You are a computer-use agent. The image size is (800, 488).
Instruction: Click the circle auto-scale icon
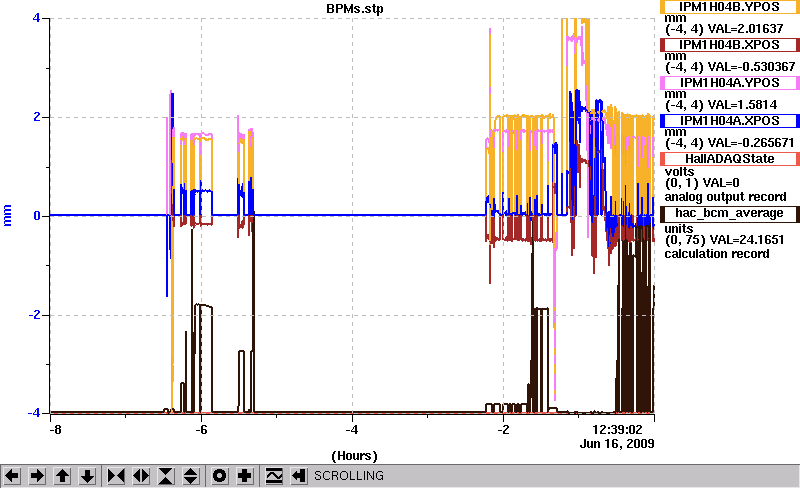pos(219,476)
